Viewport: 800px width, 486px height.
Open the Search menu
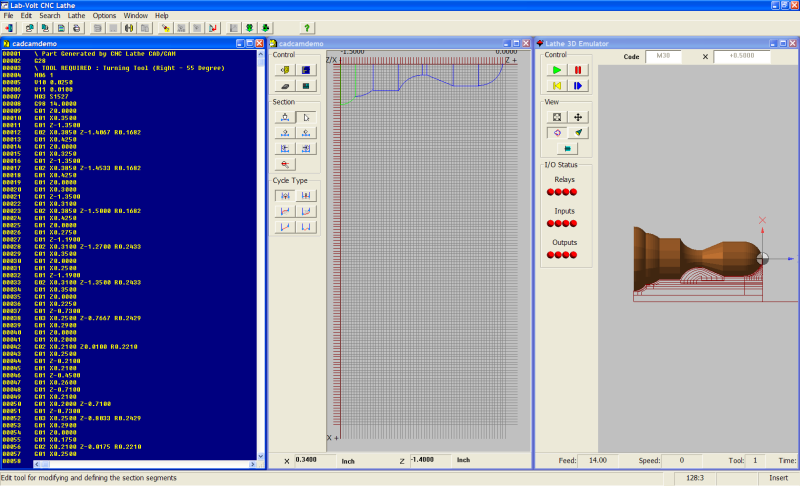[x=49, y=16]
